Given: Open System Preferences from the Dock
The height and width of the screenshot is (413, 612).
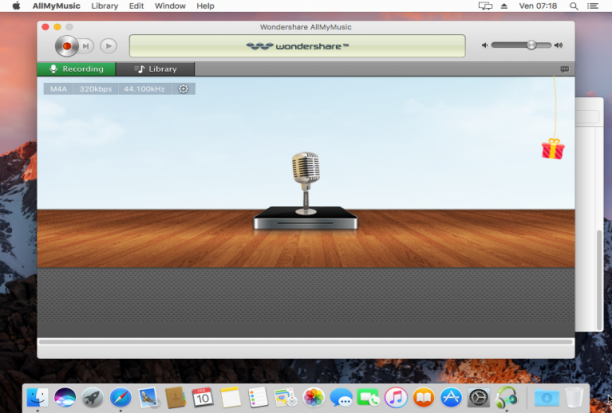Looking at the screenshot, I should (x=479, y=398).
